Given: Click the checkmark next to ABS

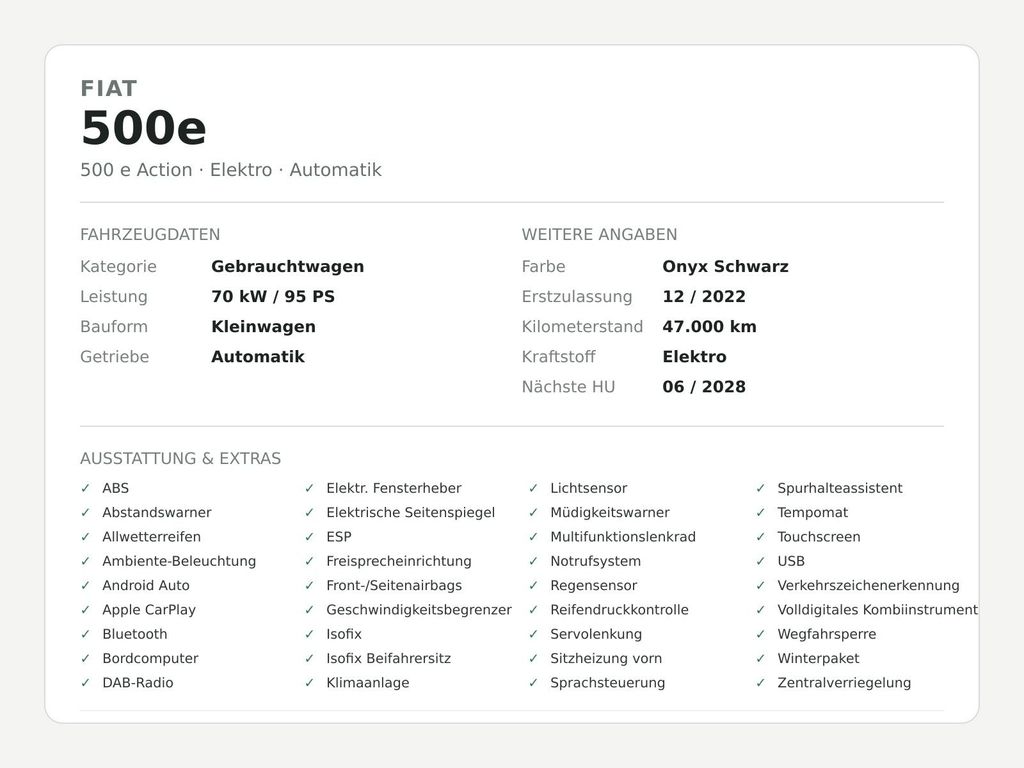Looking at the screenshot, I should pos(86,488).
